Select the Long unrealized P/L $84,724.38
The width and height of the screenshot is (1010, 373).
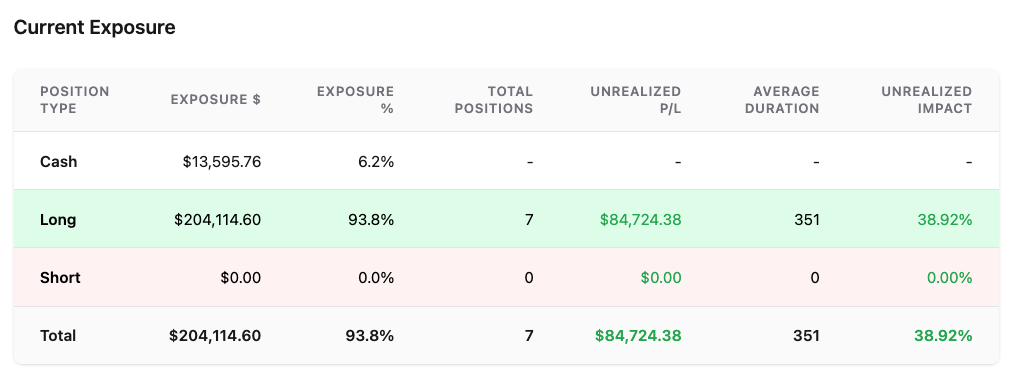click(x=640, y=220)
